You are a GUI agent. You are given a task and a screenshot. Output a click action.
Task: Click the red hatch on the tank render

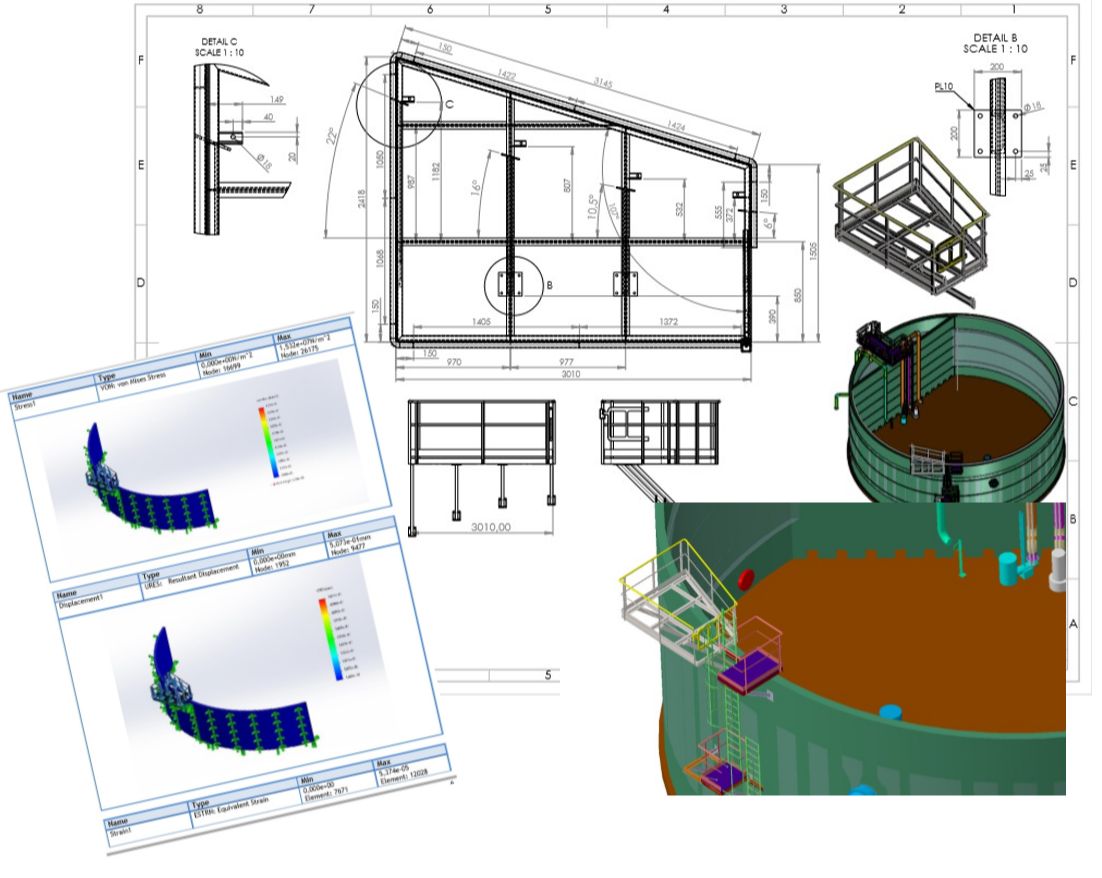(744, 579)
